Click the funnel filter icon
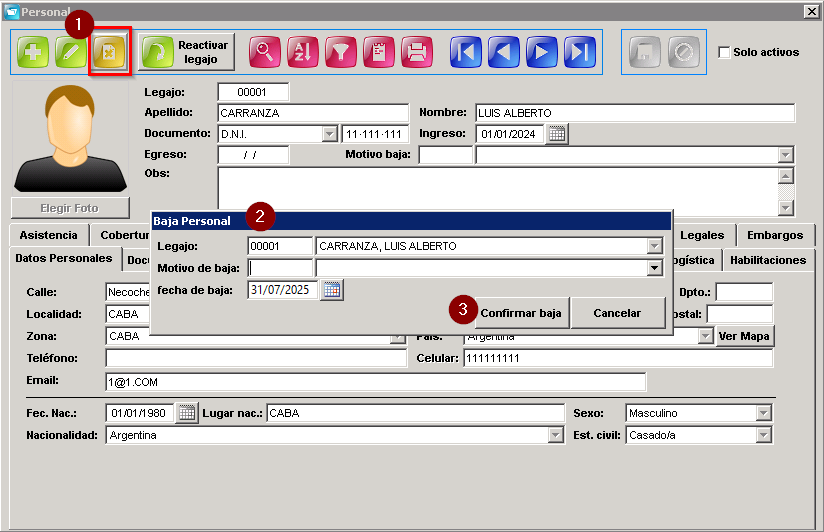This screenshot has height=532, width=824. click(341, 52)
